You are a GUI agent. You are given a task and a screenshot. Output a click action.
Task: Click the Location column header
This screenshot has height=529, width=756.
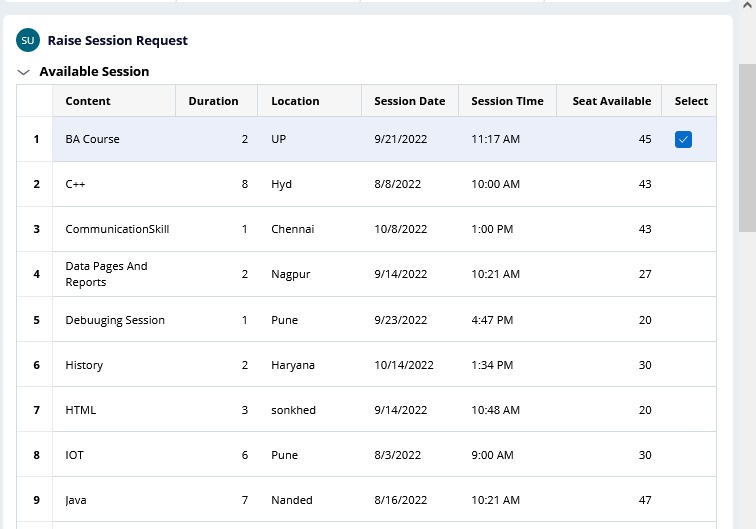295,101
